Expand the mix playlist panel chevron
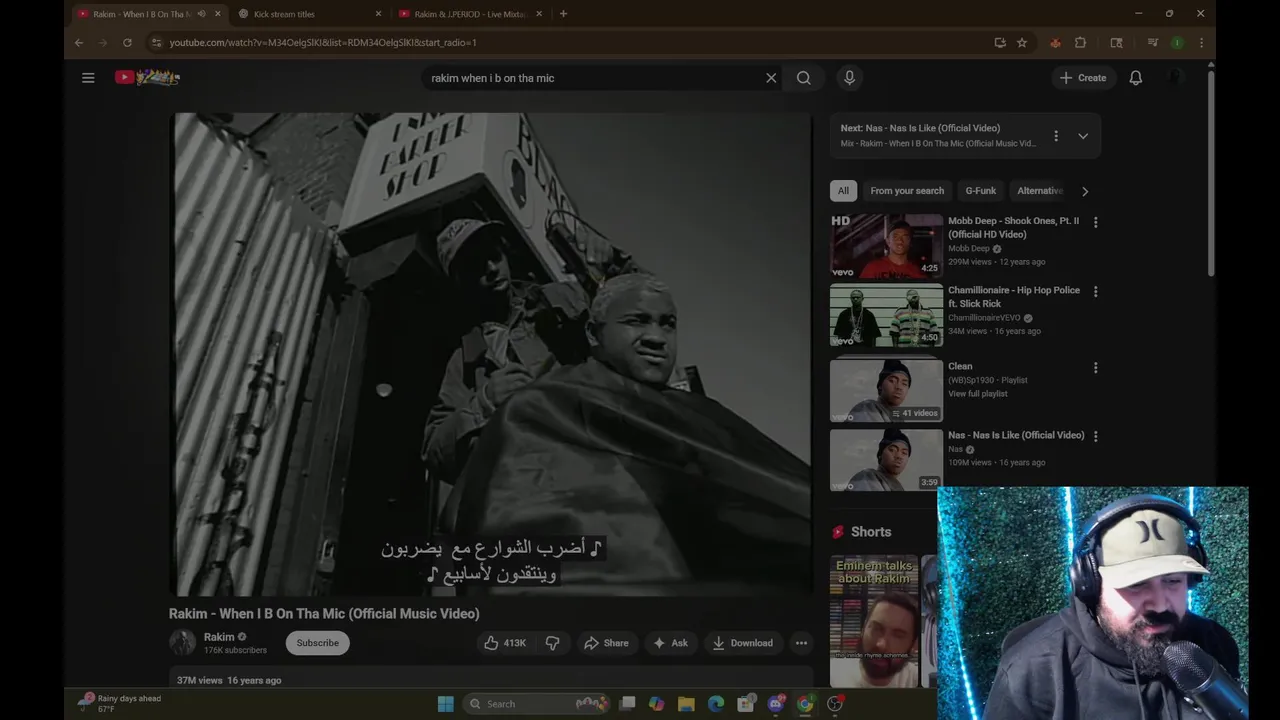Viewport: 1280px width, 720px height. (x=1083, y=136)
